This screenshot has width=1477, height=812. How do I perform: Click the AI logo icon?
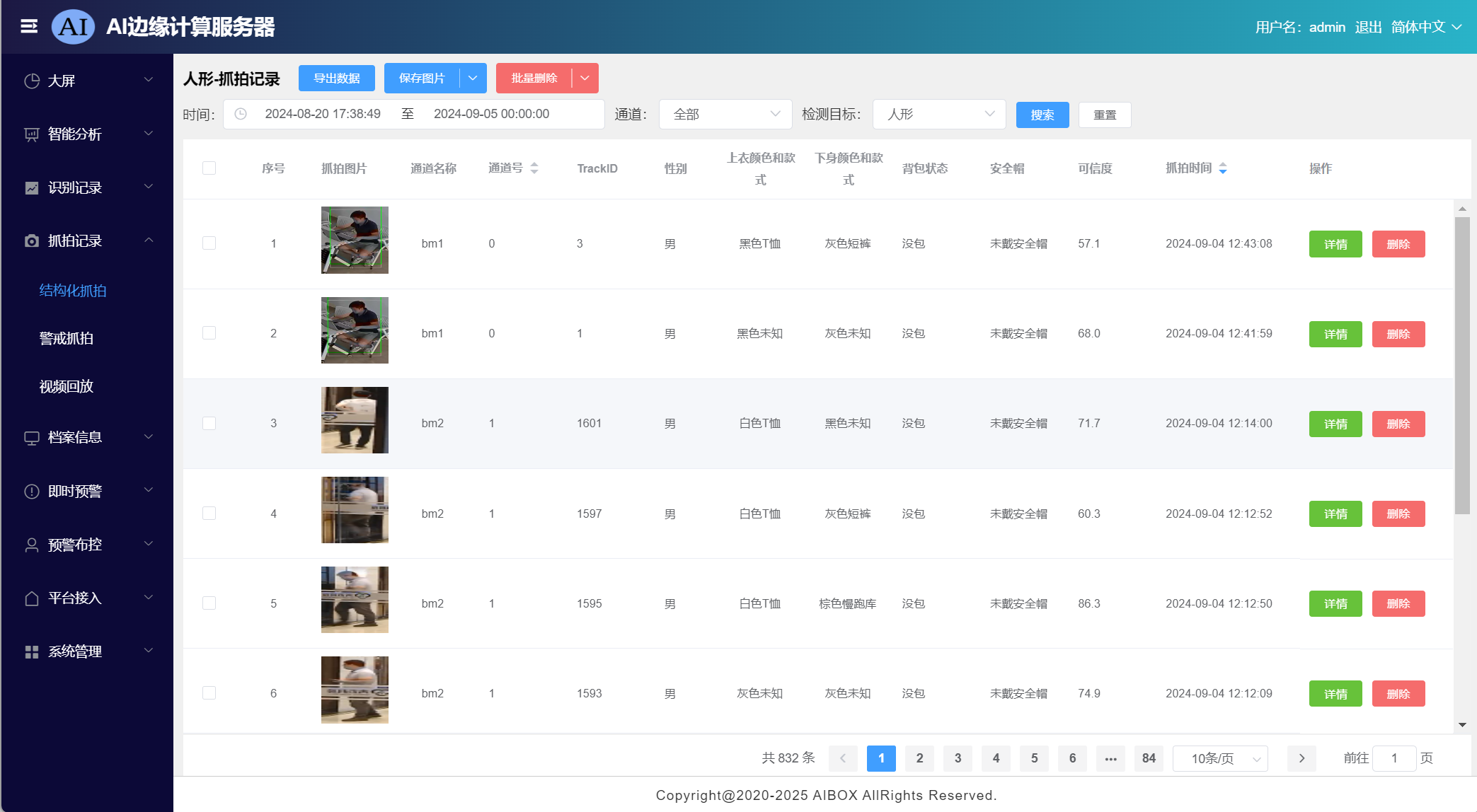point(73,27)
